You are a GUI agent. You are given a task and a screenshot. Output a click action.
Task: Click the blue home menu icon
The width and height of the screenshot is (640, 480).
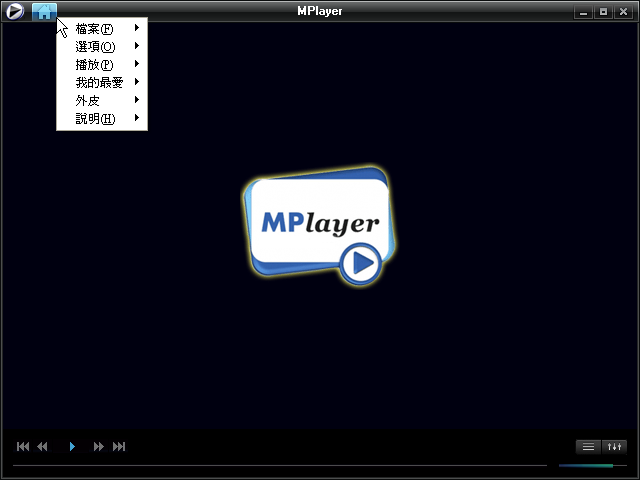[x=44, y=12]
